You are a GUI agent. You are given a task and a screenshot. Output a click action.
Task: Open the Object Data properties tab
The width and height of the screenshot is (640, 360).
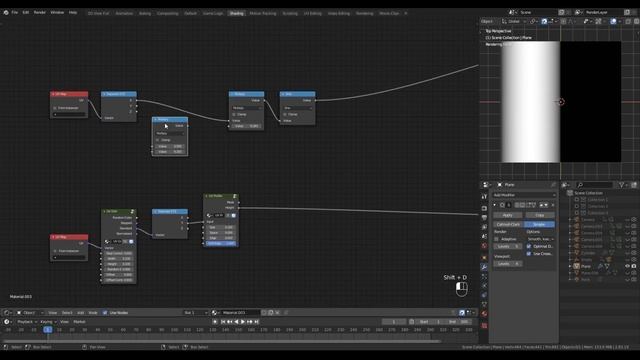pyautogui.click(x=484, y=304)
